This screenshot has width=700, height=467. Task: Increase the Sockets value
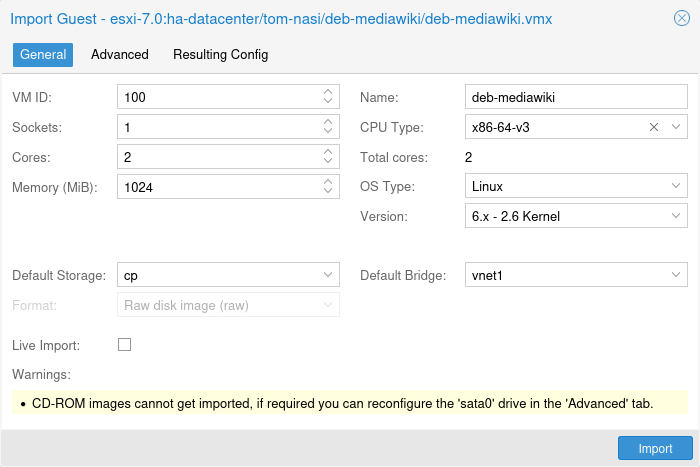click(x=328, y=123)
